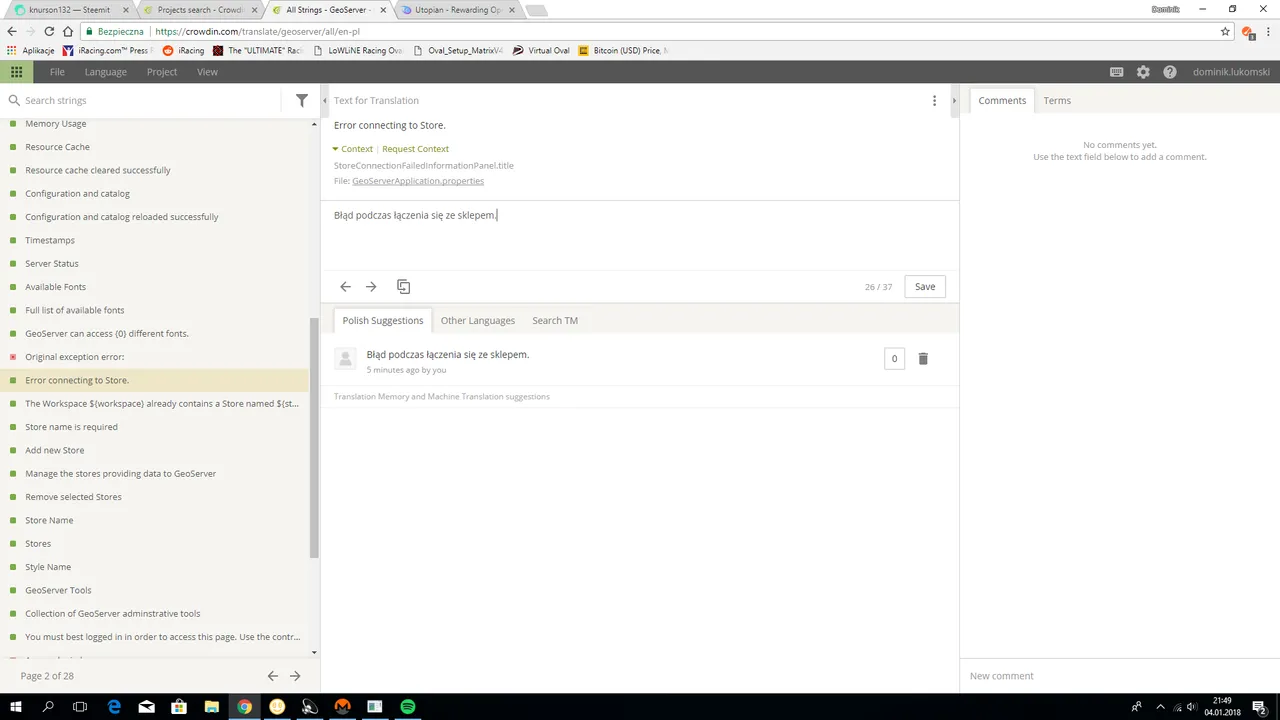Save the translation
This screenshot has height=720, width=1280.
925,287
